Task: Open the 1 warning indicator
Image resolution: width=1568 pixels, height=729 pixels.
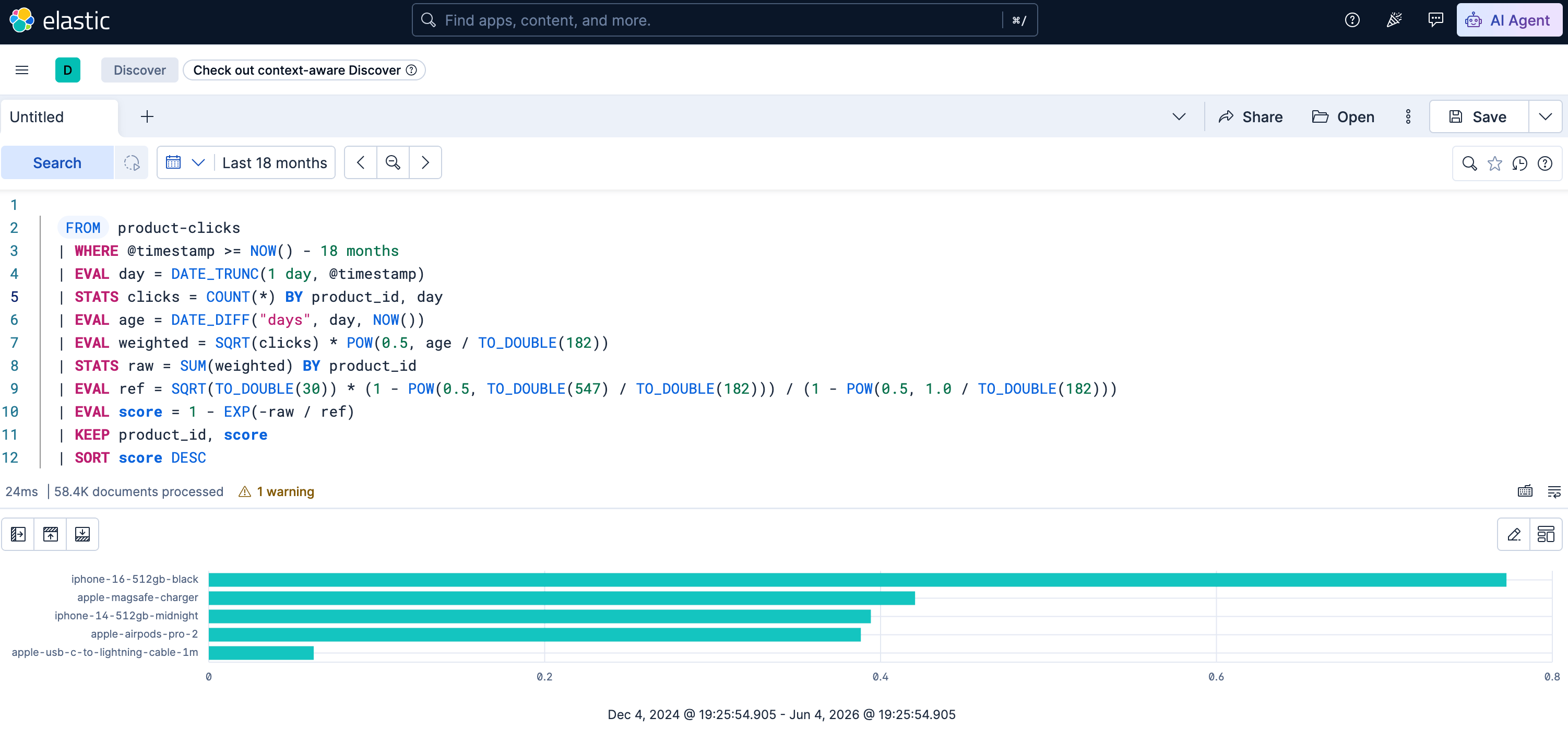Action: 277,491
